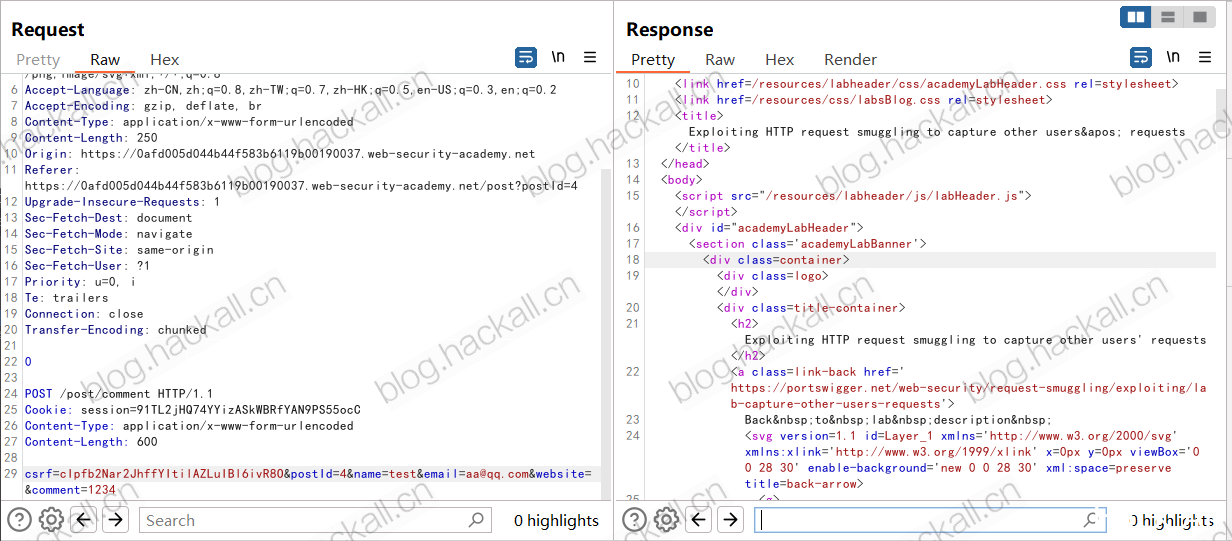
Task: Switch Request view to Pretty tab
Action: (38, 60)
